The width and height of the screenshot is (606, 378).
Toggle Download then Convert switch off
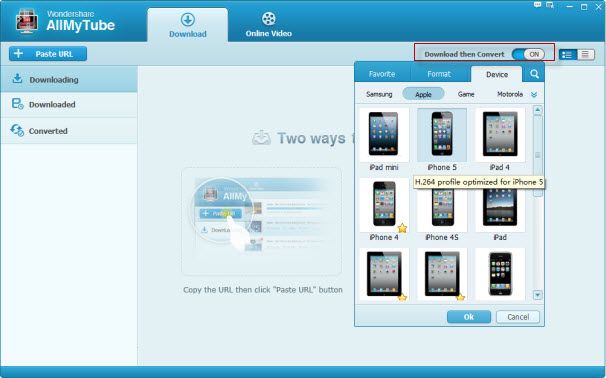528,54
